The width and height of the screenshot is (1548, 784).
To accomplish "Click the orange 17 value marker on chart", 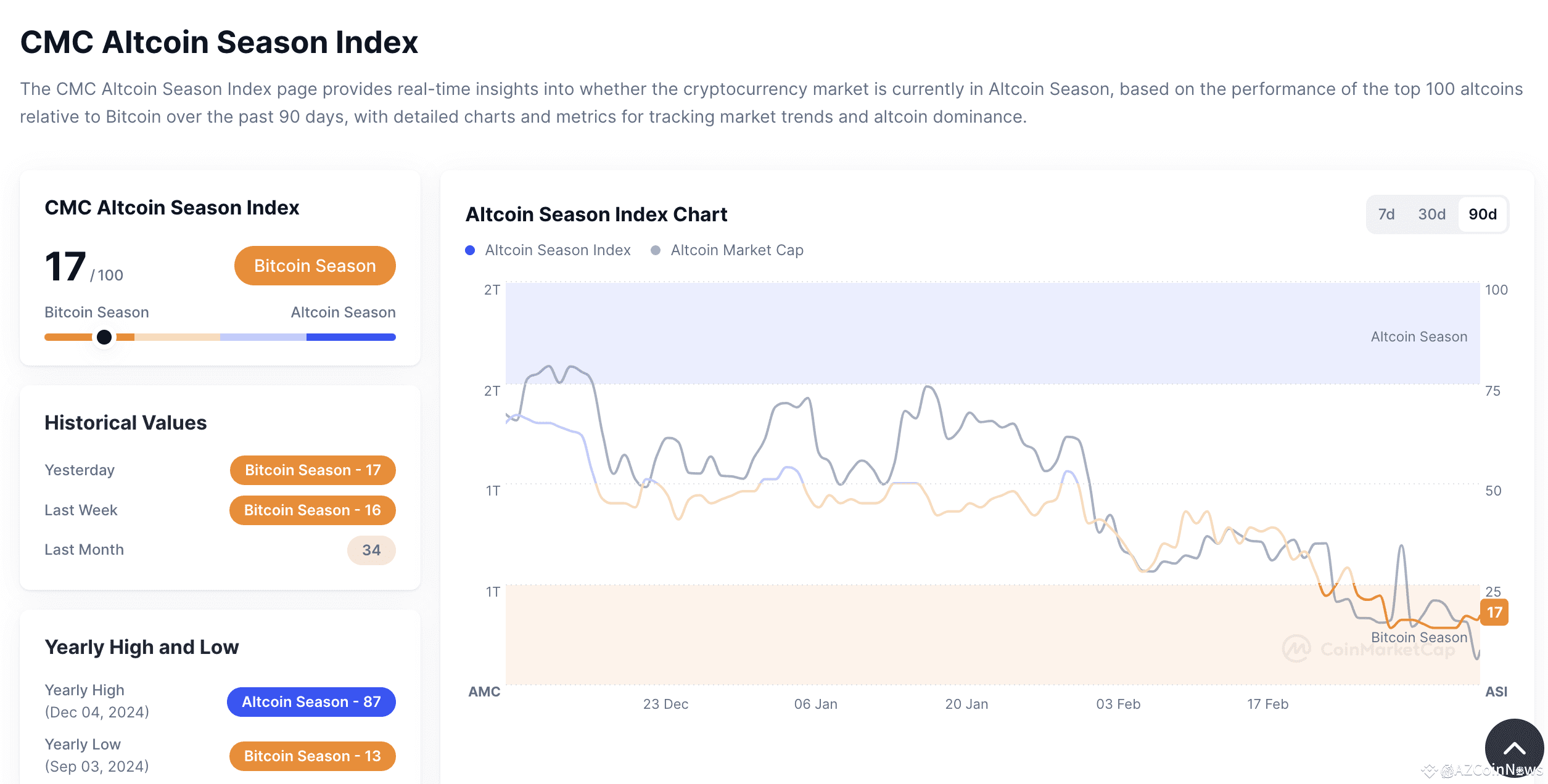I will click(1494, 612).
